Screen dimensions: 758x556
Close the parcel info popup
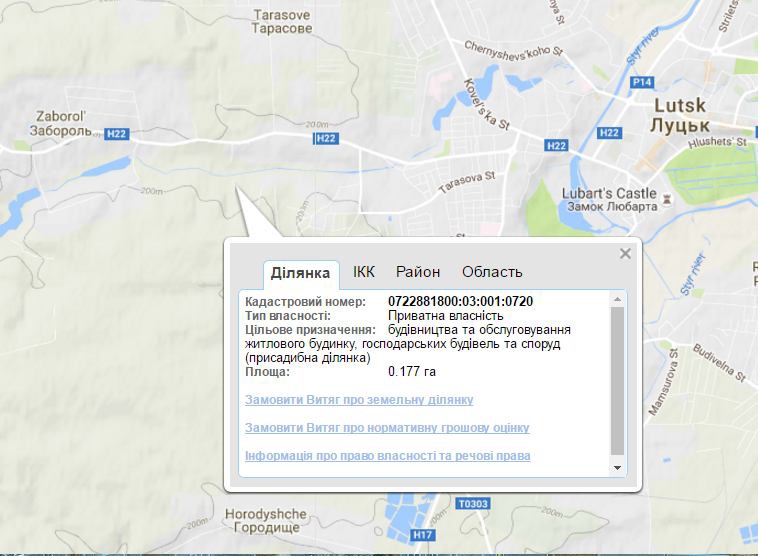[x=625, y=253]
